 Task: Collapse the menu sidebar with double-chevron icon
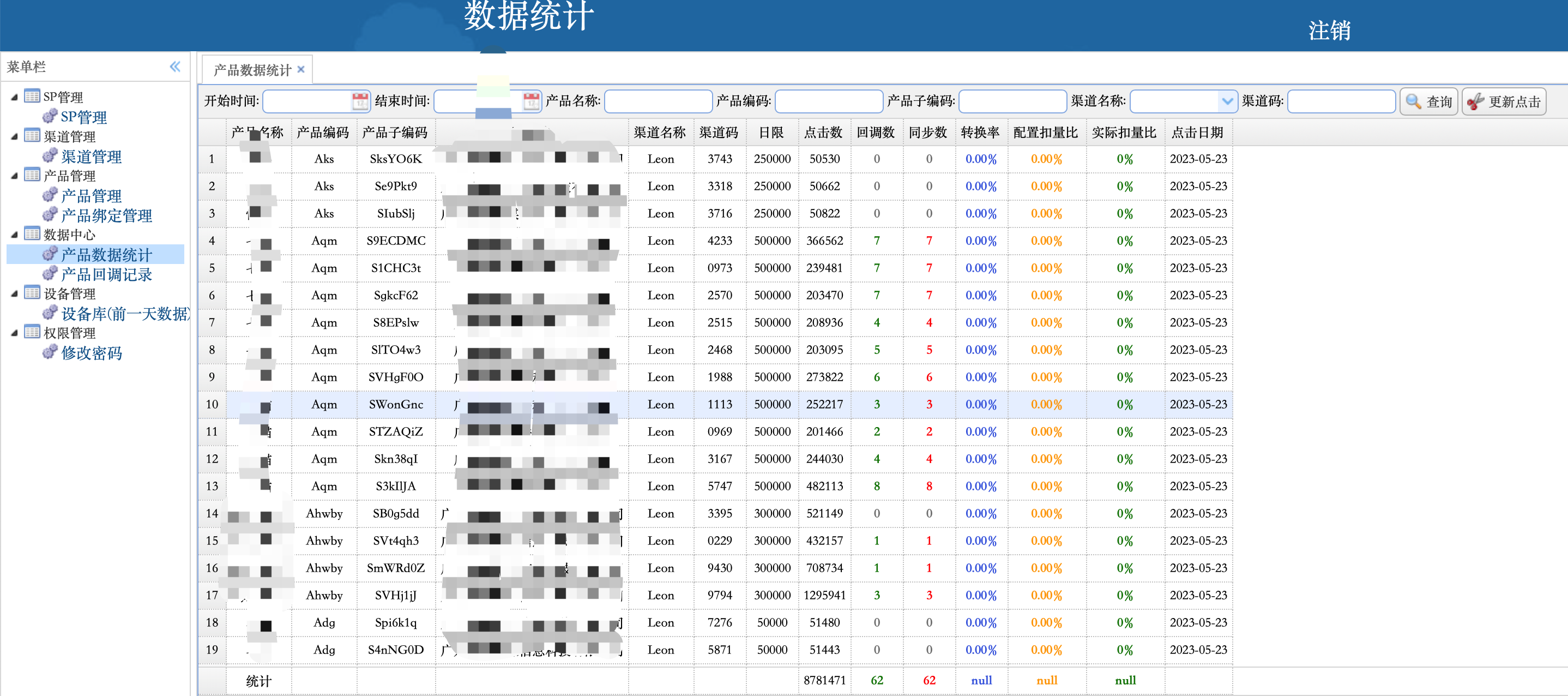pyautogui.click(x=174, y=67)
